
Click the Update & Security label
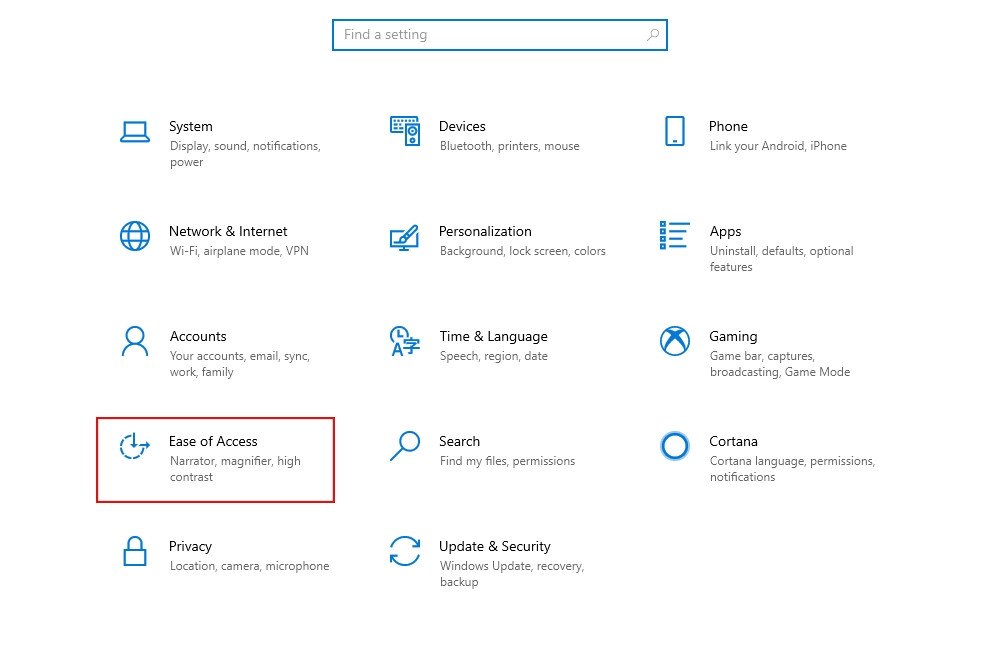coord(495,546)
